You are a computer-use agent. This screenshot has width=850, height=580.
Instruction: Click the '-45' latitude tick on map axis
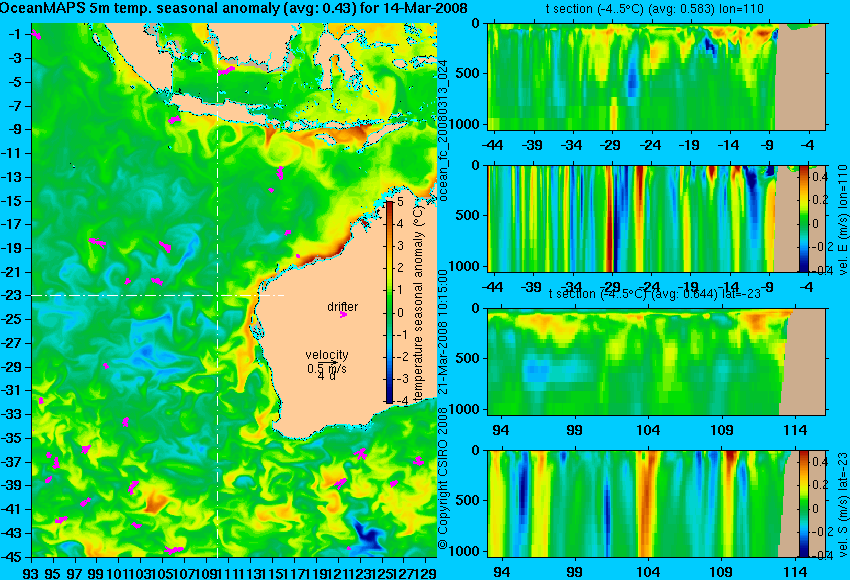click(12, 557)
